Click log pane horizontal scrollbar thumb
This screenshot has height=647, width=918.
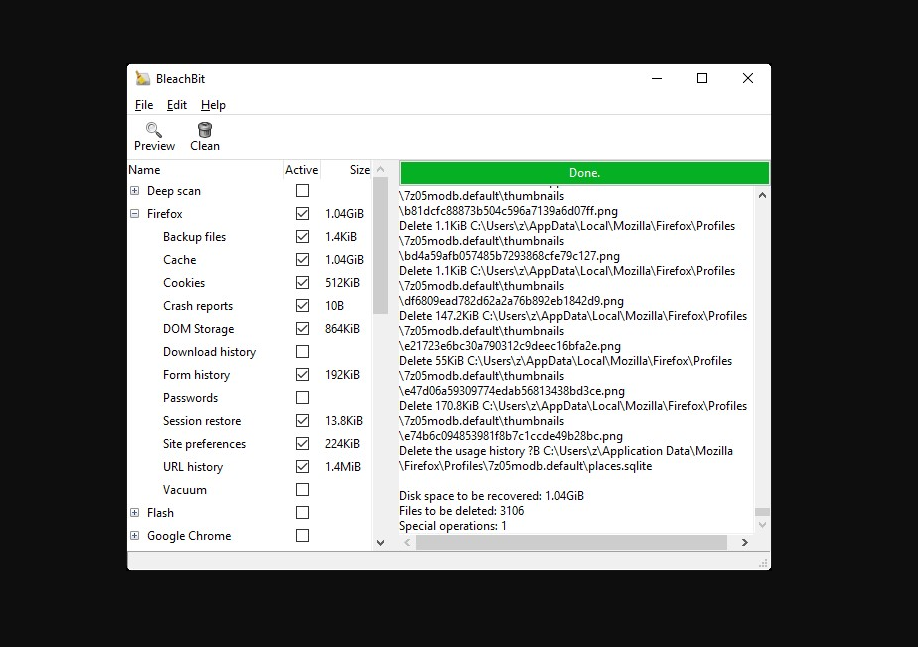[571, 543]
